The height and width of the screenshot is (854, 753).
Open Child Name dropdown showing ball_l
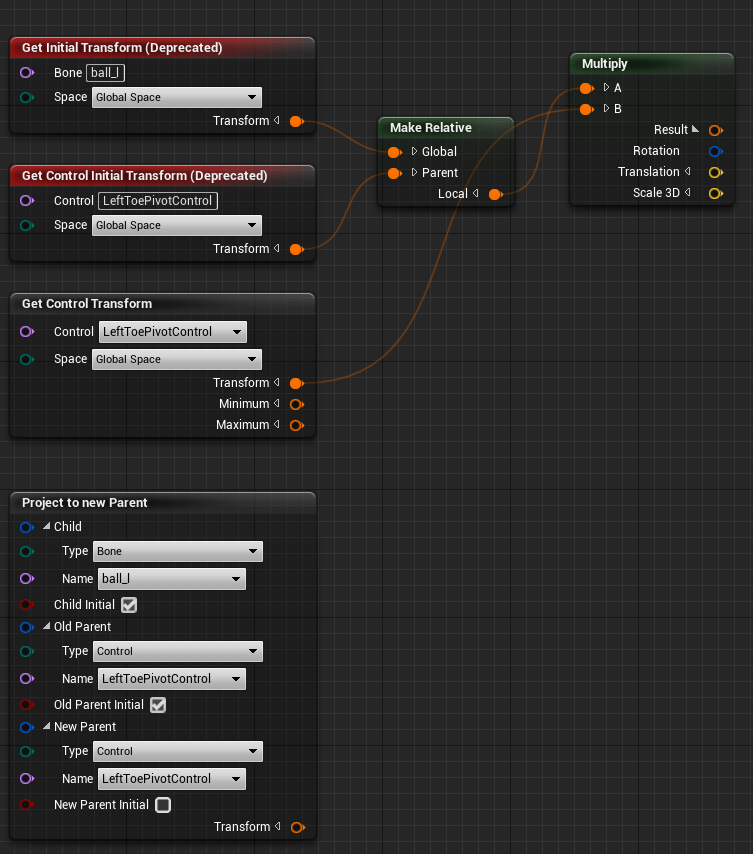[172, 579]
